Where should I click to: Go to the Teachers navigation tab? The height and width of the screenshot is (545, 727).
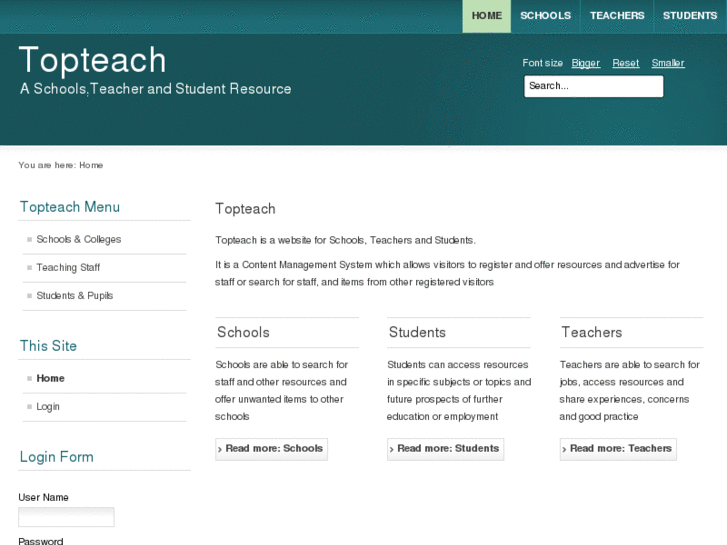[617, 16]
